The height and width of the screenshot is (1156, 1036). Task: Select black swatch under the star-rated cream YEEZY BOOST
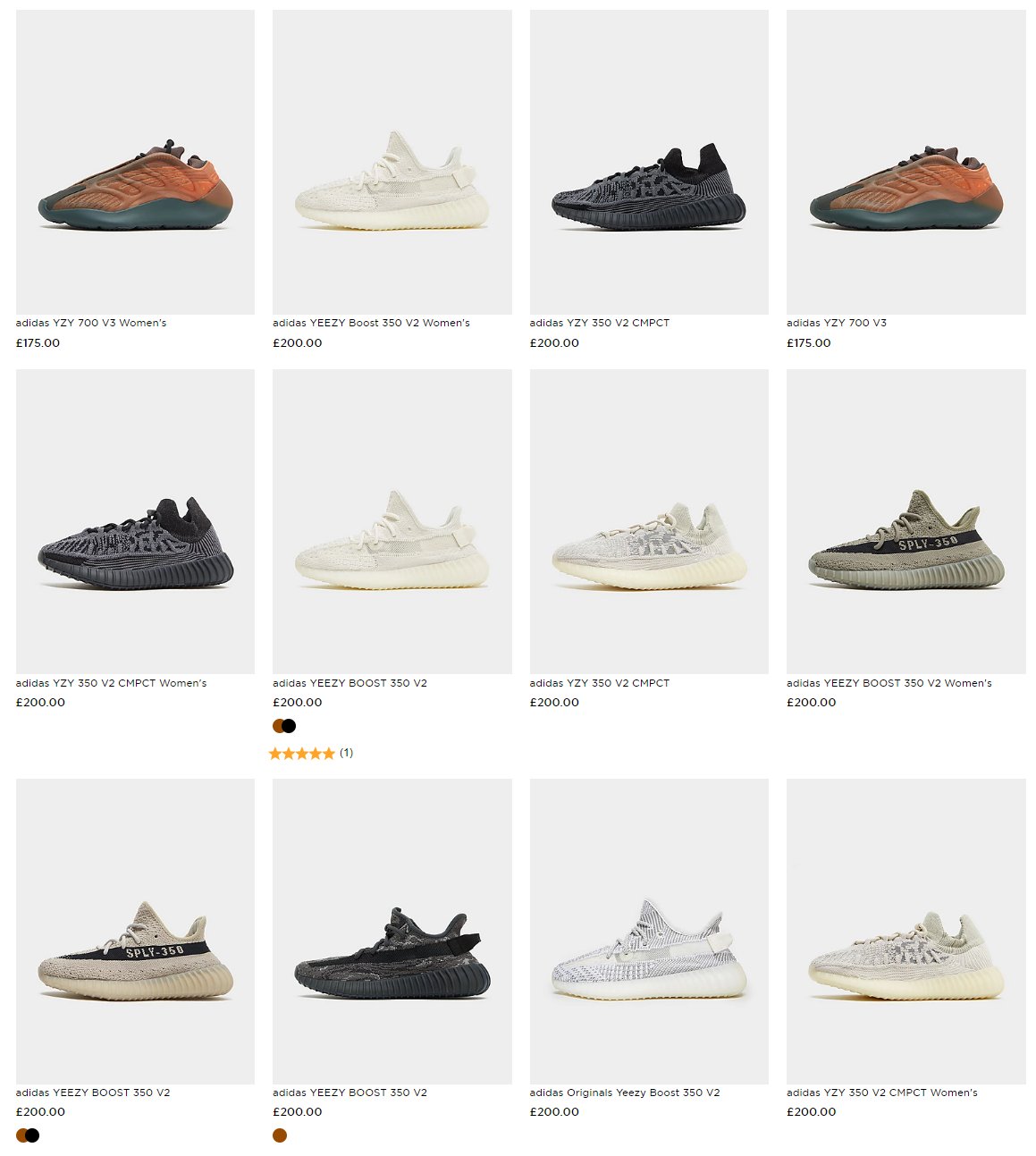[x=289, y=726]
